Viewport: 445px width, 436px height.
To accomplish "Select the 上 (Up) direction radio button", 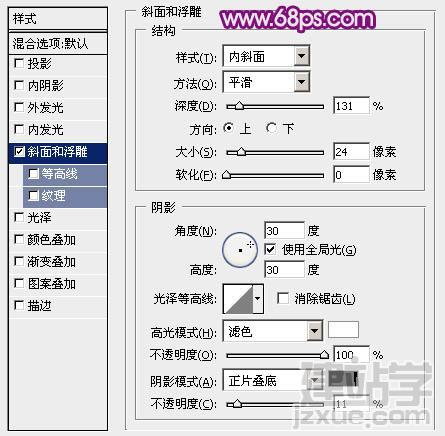I will 228,128.
